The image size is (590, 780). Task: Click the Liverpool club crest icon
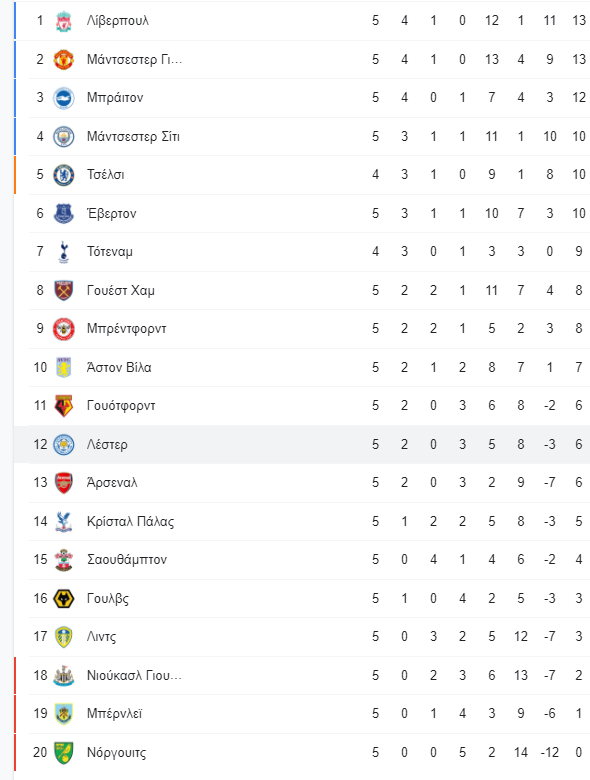click(64, 21)
